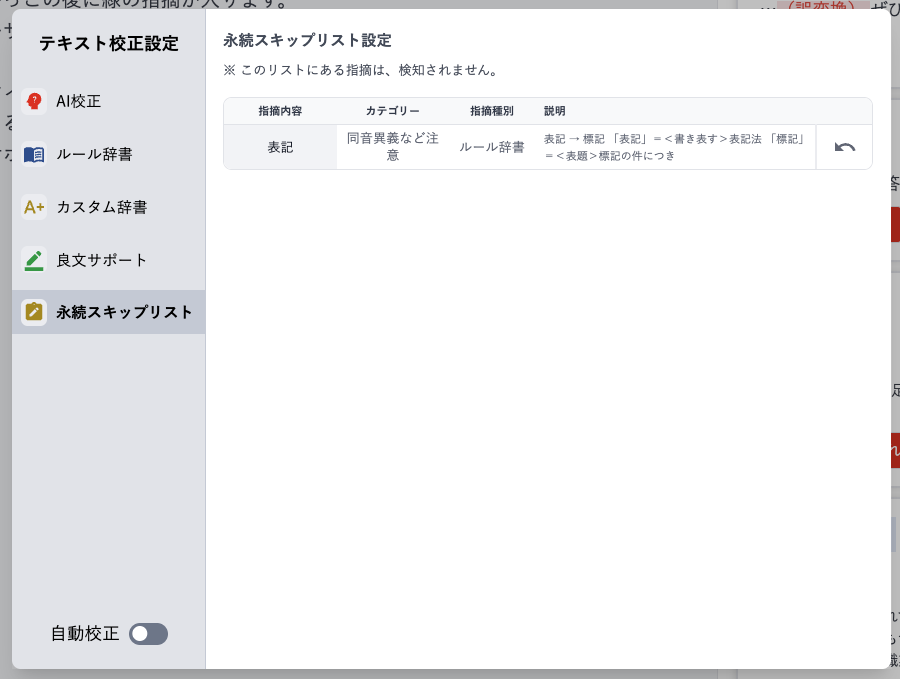Viewport: 900px width, 679px height.
Task: Select the 表記 cell in skip list
Action: [x=280, y=147]
